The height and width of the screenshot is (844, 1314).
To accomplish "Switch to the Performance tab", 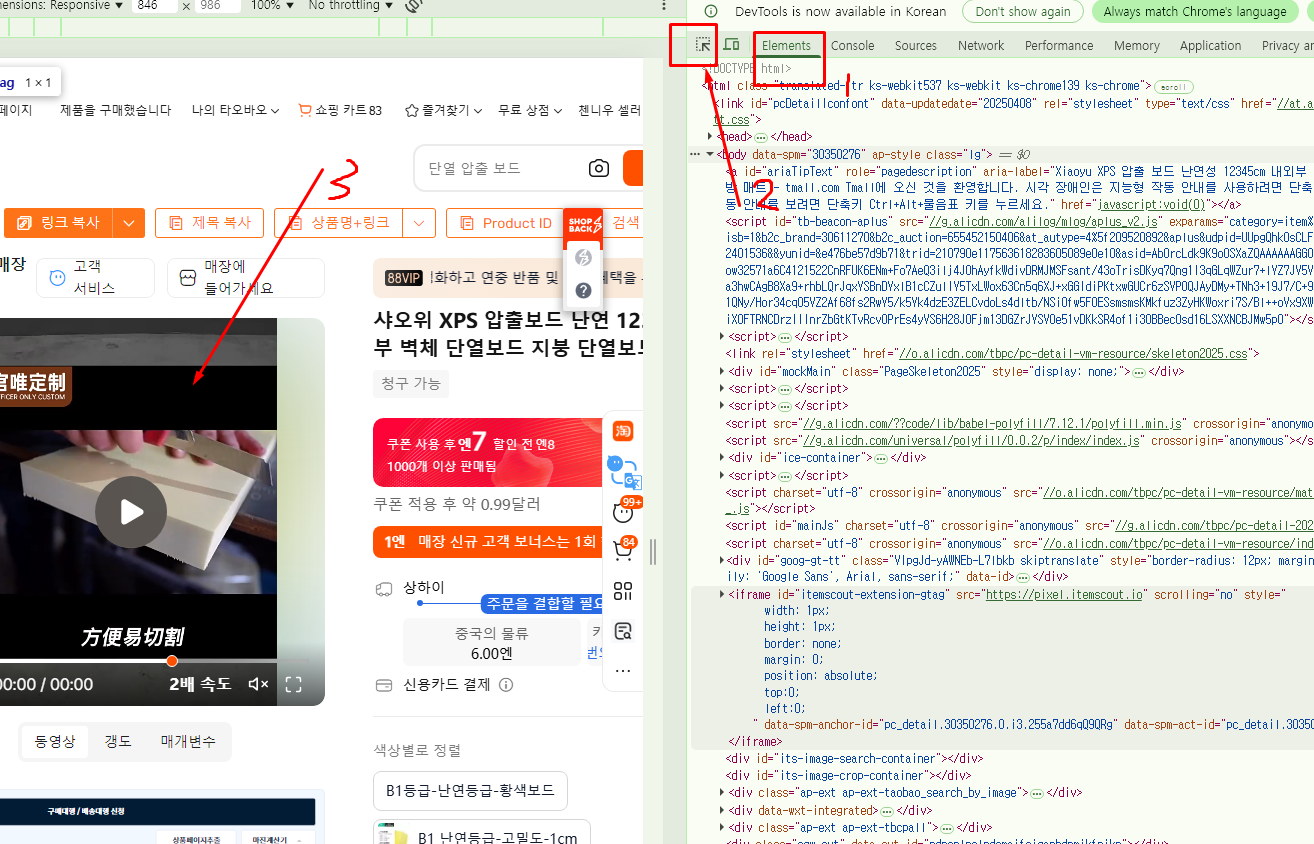I will (x=1059, y=45).
